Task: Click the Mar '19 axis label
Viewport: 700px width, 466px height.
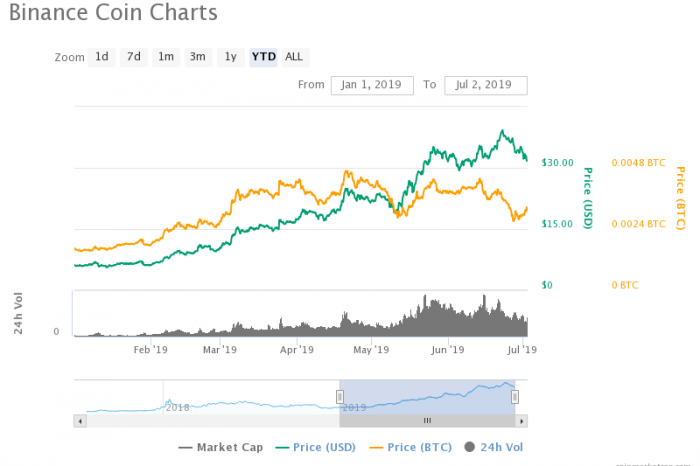Action: (220, 350)
